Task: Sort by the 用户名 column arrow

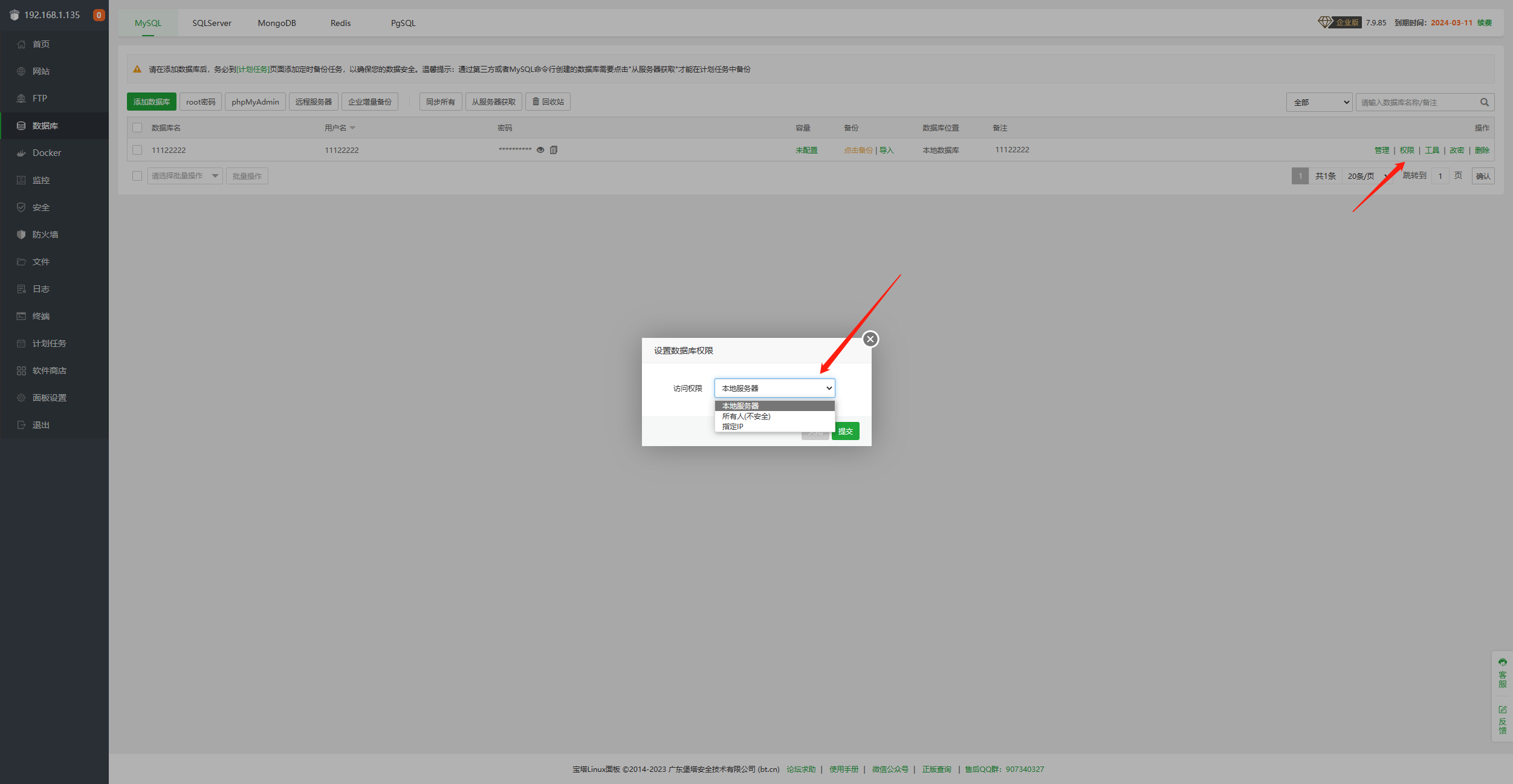Action: [x=352, y=128]
